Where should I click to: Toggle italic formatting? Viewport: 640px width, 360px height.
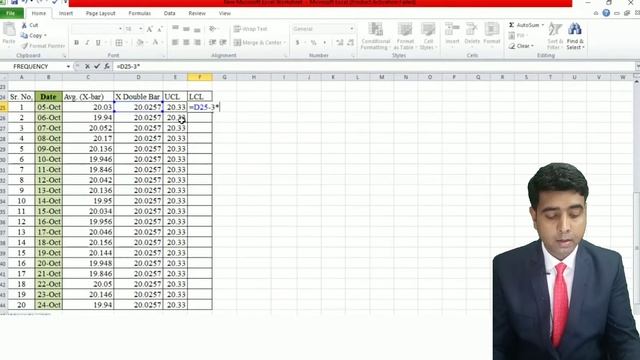pyautogui.click(x=87, y=42)
